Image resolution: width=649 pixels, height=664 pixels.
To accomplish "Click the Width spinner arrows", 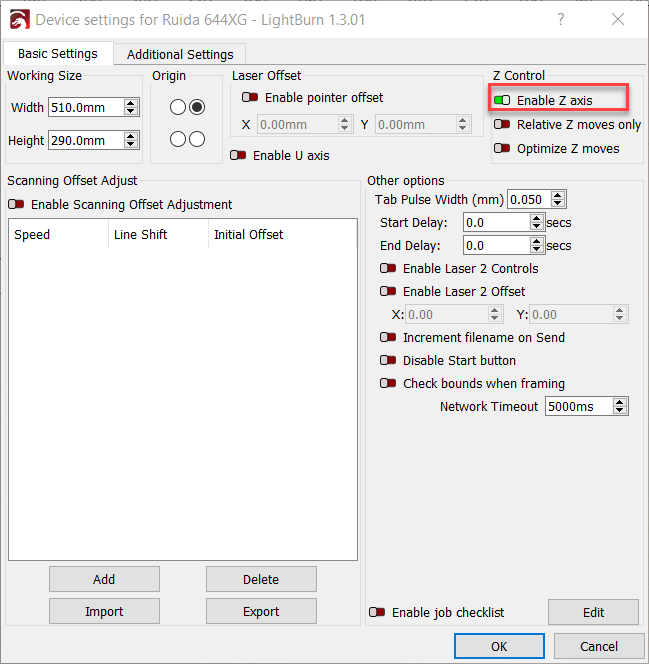I will (131, 107).
